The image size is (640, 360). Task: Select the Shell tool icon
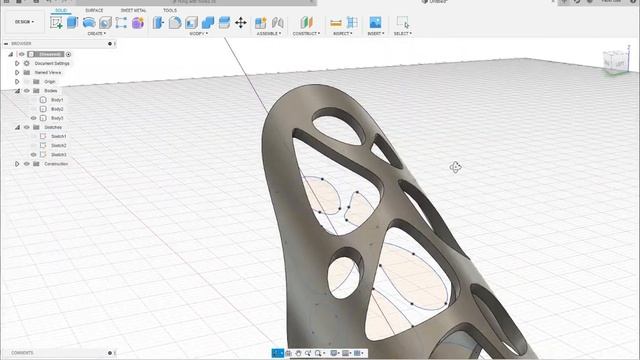coord(191,22)
